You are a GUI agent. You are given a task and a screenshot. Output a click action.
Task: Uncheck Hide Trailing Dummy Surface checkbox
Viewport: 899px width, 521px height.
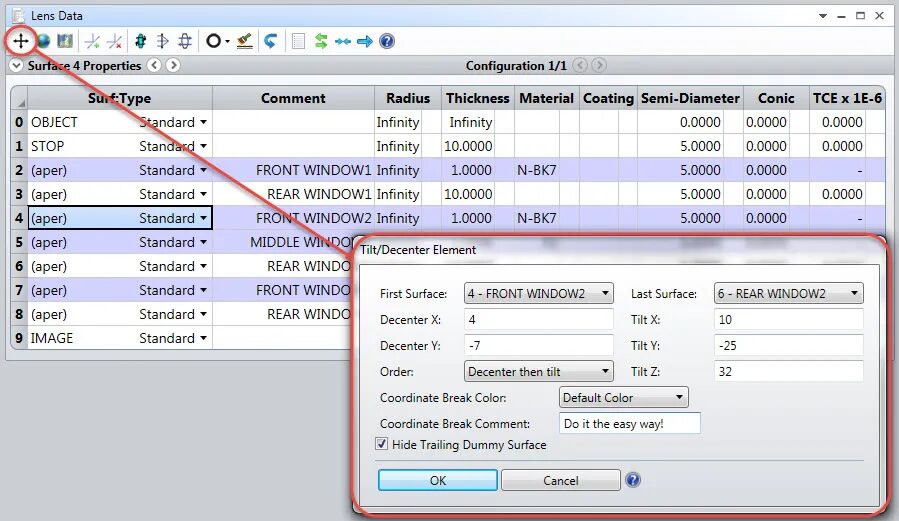pos(381,444)
